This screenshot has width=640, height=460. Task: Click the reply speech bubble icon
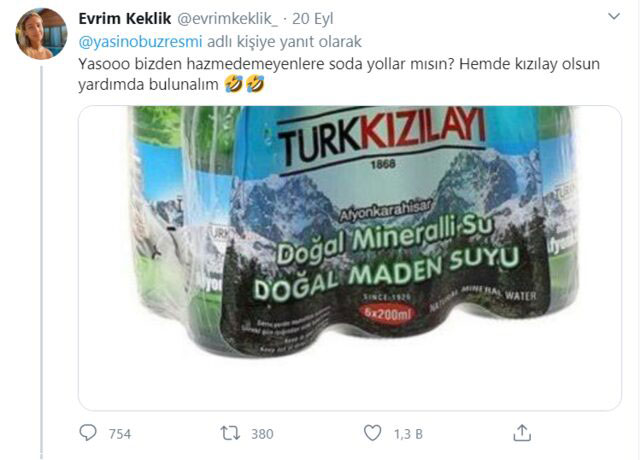(88, 433)
